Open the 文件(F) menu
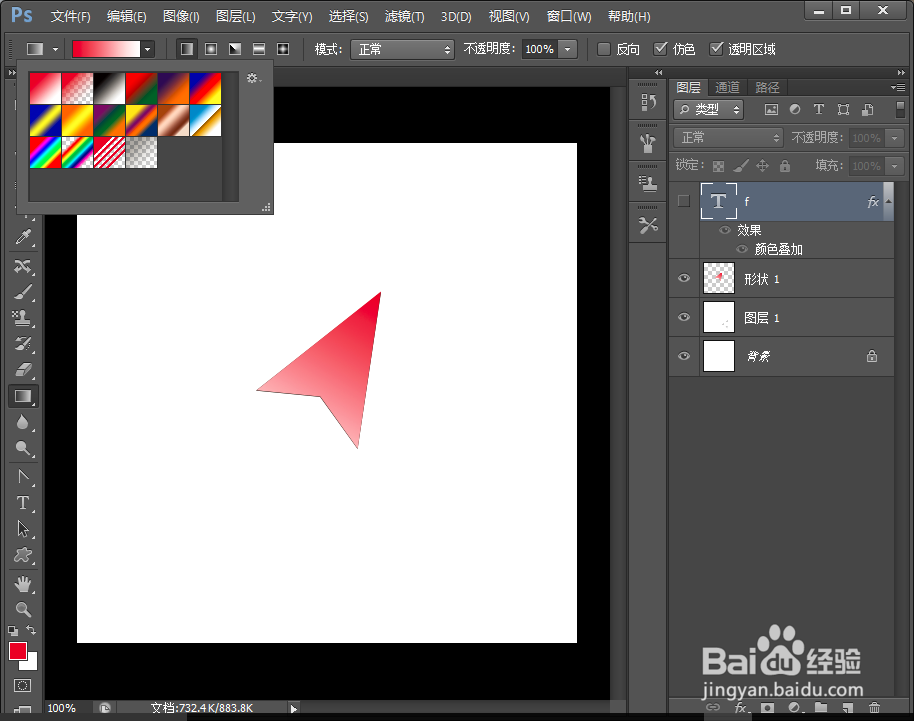Viewport: 914px width, 721px height. 71,16
